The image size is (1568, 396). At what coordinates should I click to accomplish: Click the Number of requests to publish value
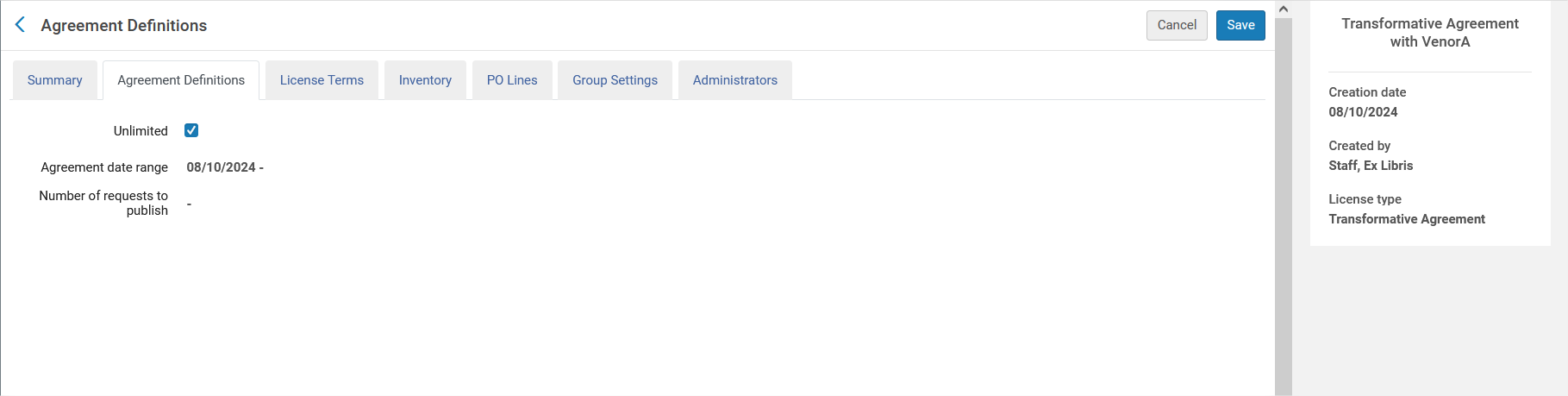tap(189, 204)
